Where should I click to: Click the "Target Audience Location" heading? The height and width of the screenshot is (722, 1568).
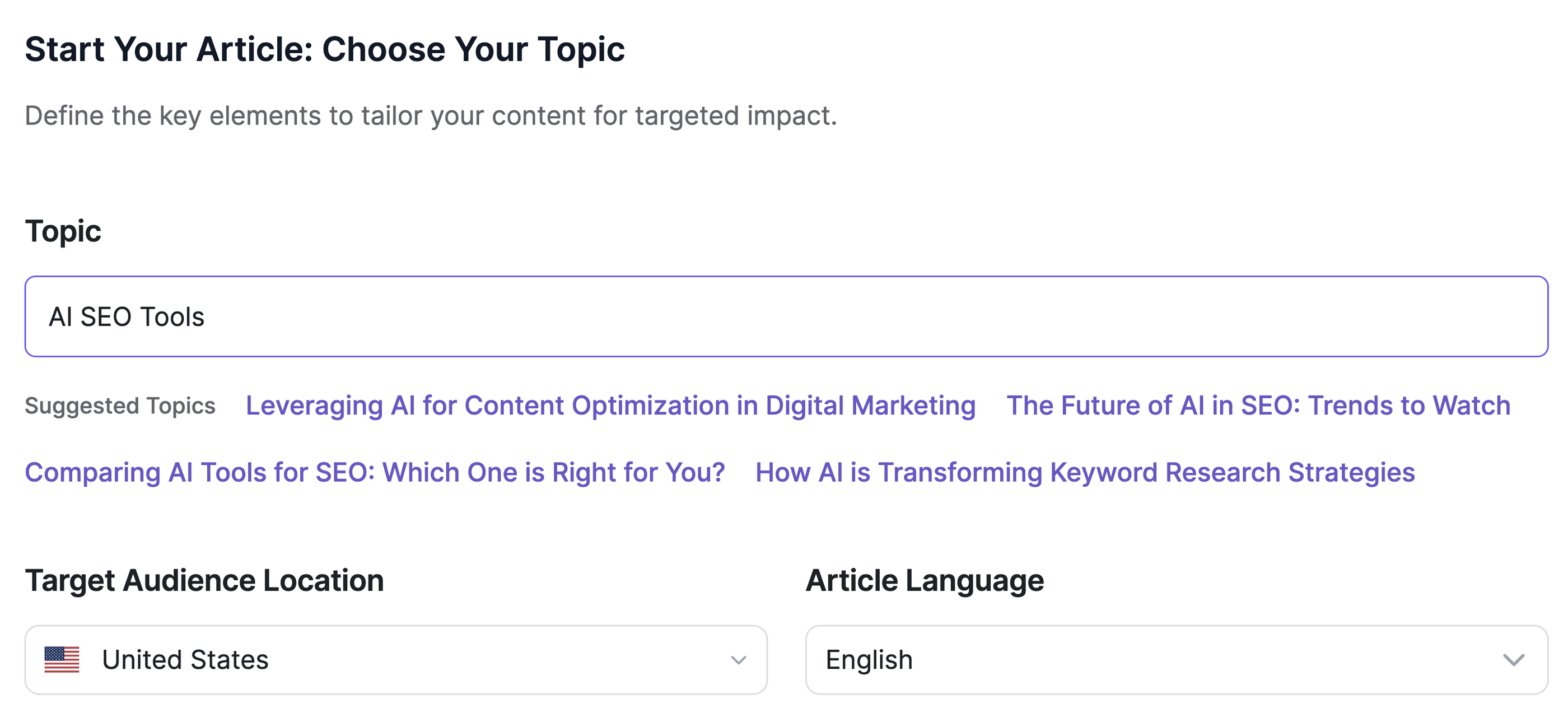point(204,580)
